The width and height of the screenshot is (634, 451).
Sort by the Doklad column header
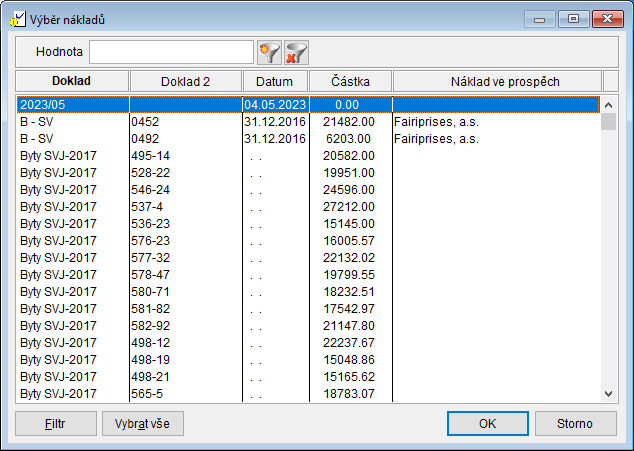[x=72, y=81]
